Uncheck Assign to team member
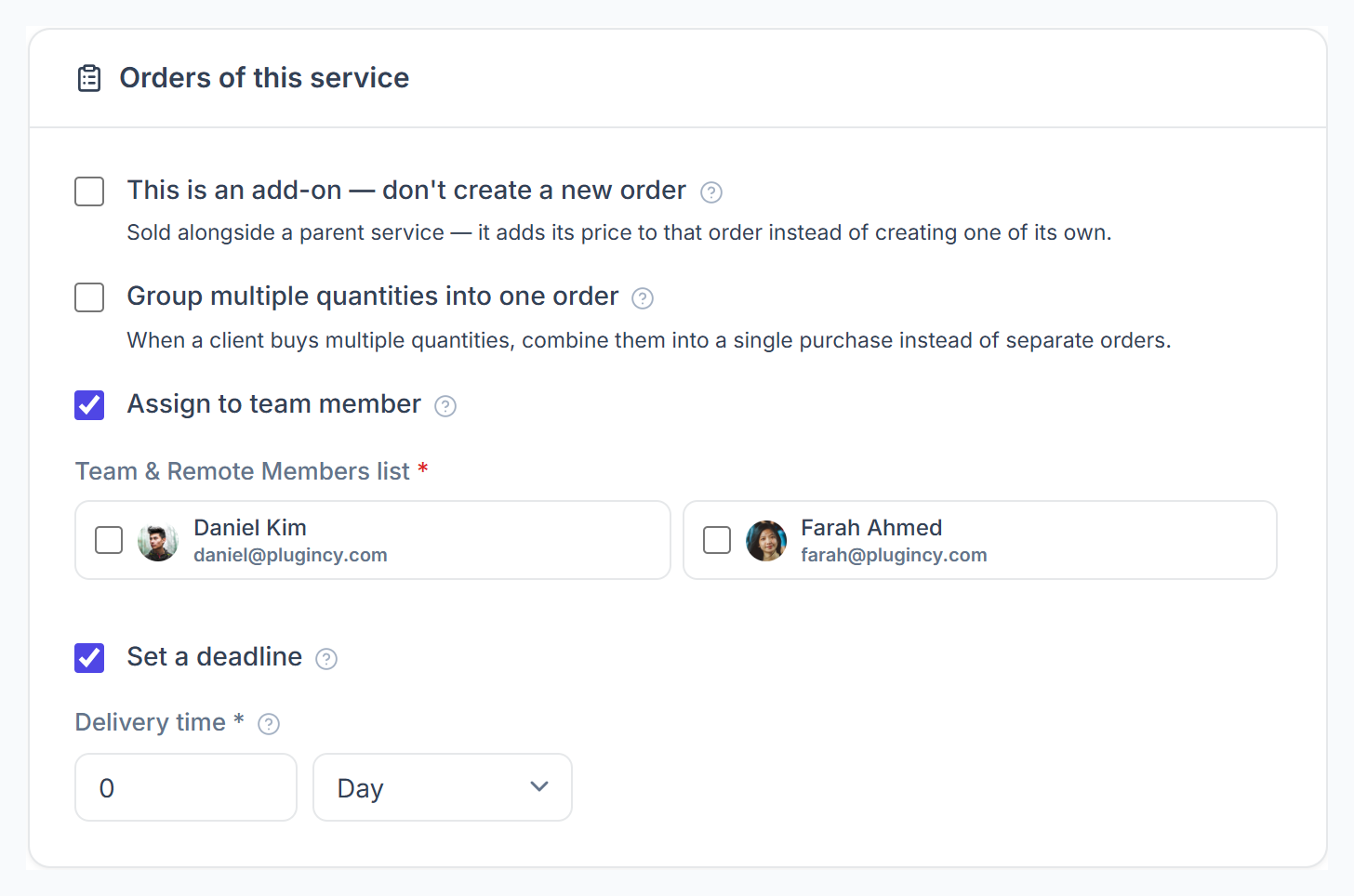 [x=89, y=405]
